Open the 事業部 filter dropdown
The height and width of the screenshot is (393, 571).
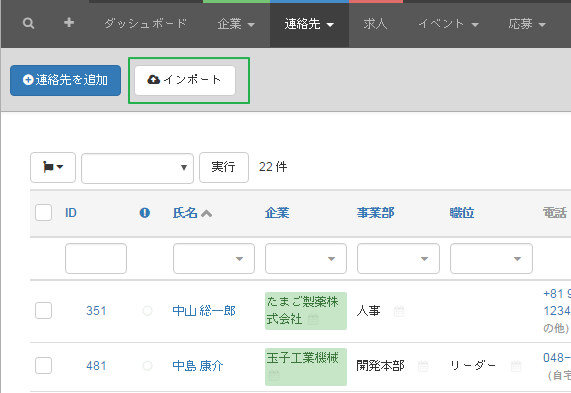click(x=398, y=259)
